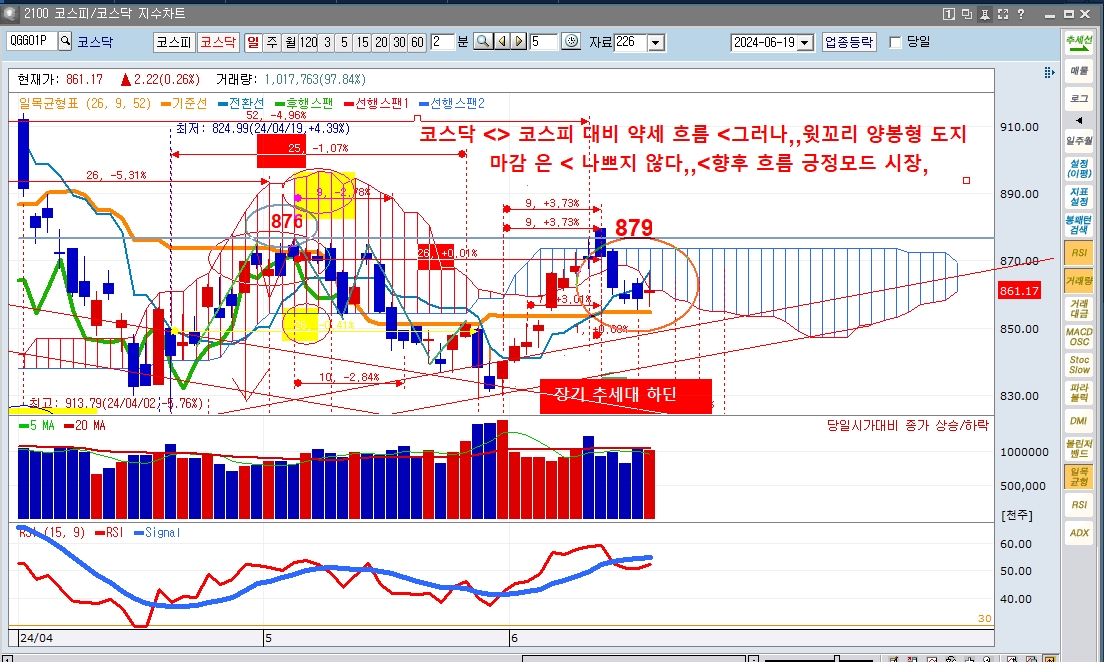Select the 월 monthly period

coord(290,42)
